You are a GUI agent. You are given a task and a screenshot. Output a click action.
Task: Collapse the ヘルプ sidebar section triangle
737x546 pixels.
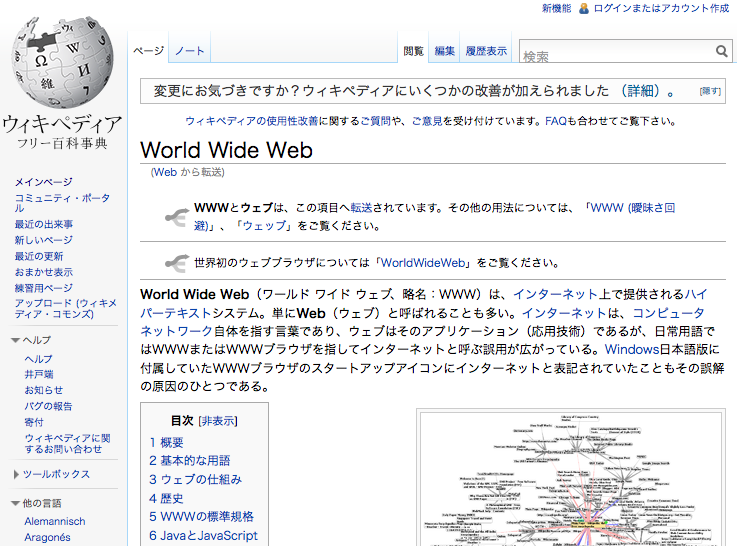(x=16, y=340)
